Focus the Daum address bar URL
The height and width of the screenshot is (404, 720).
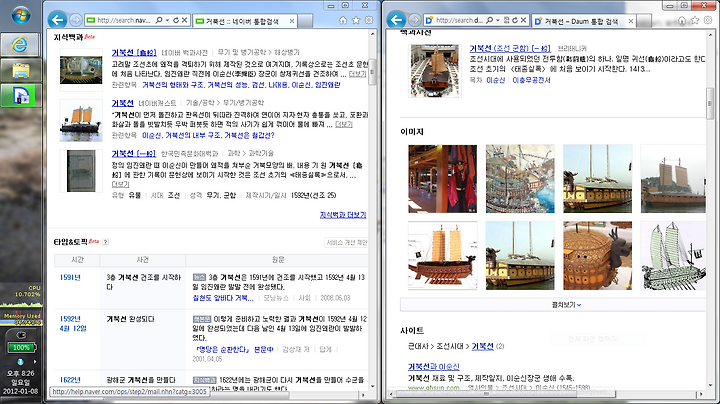click(459, 20)
